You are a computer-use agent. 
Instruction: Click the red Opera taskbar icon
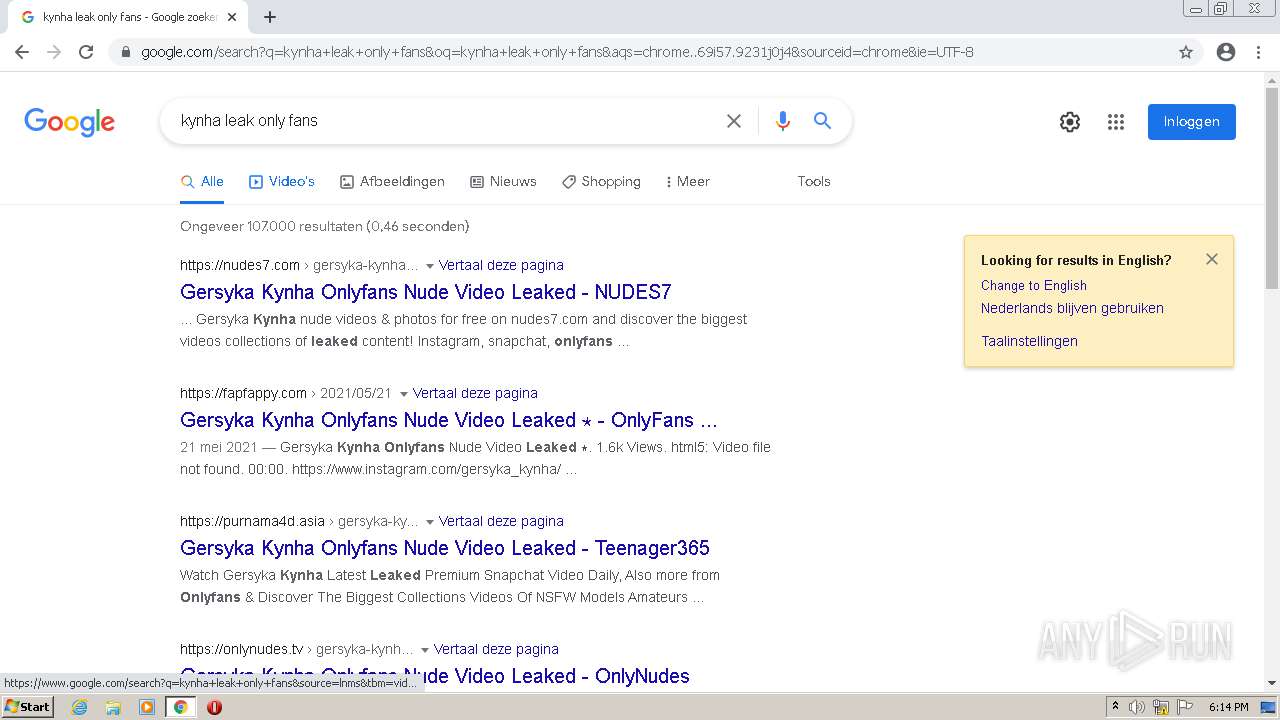click(214, 707)
